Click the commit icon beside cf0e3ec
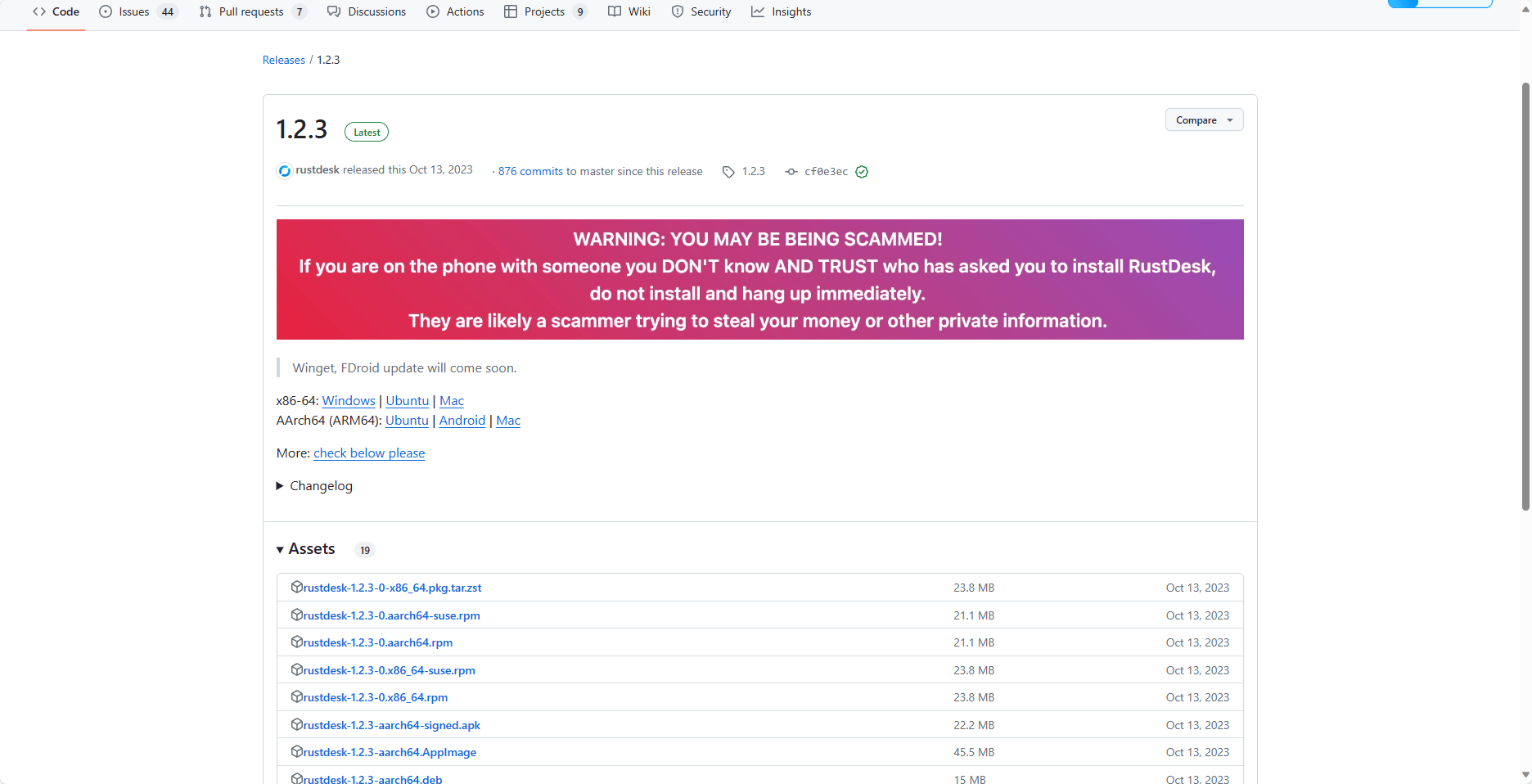Screen dimensions: 1532x784 (791, 172)
